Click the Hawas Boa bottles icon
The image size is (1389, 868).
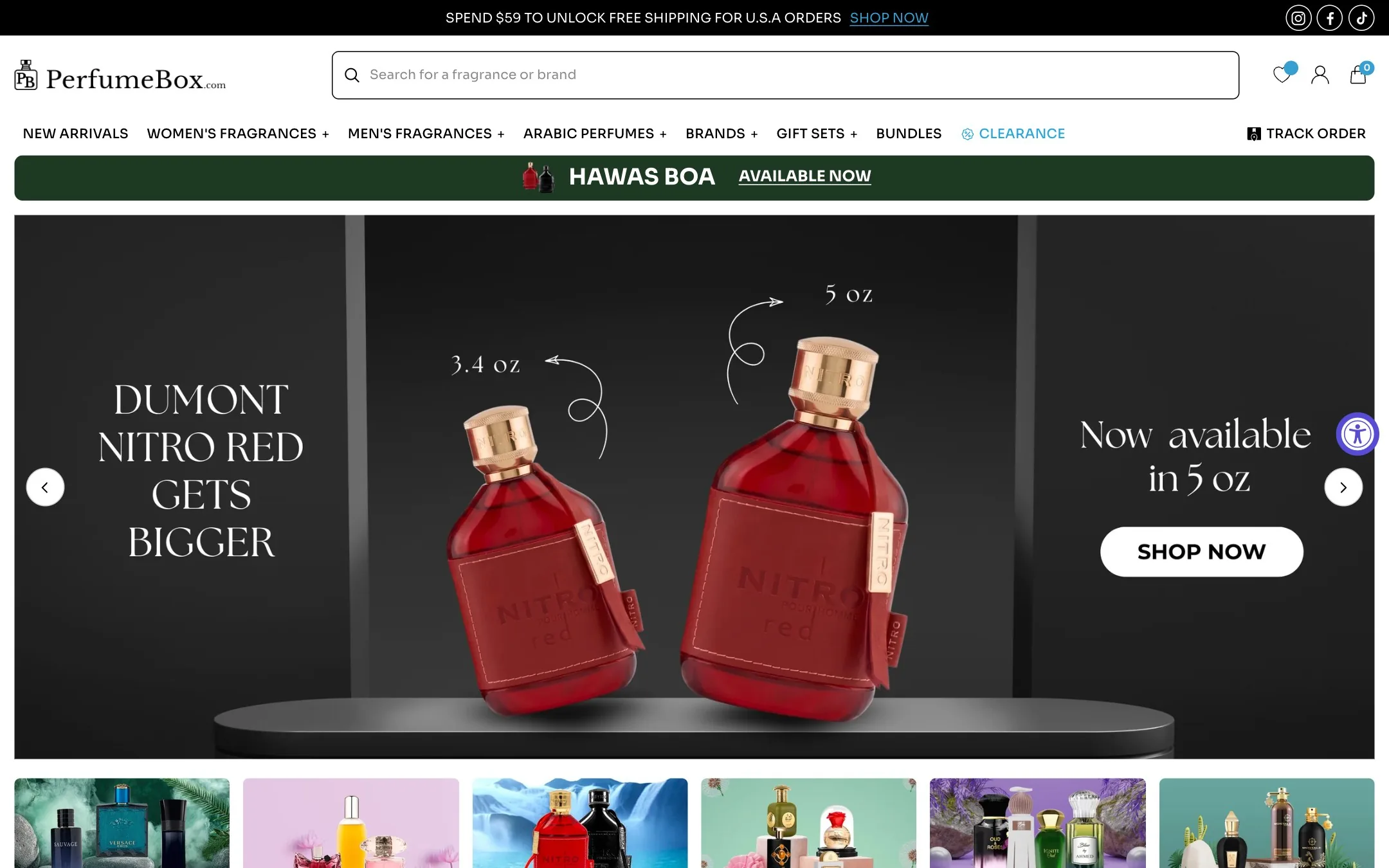[x=539, y=177]
